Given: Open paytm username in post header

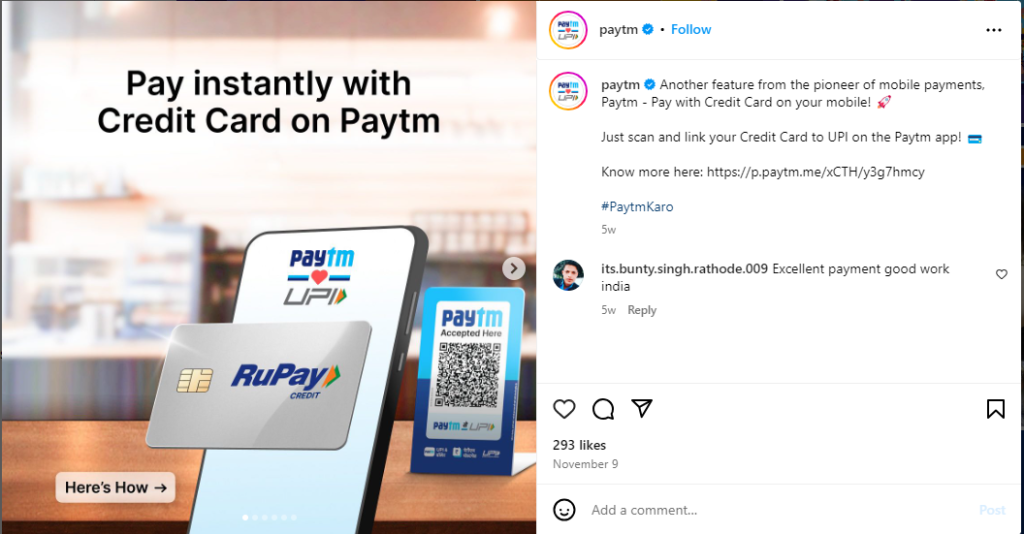Looking at the screenshot, I should coord(618,29).
